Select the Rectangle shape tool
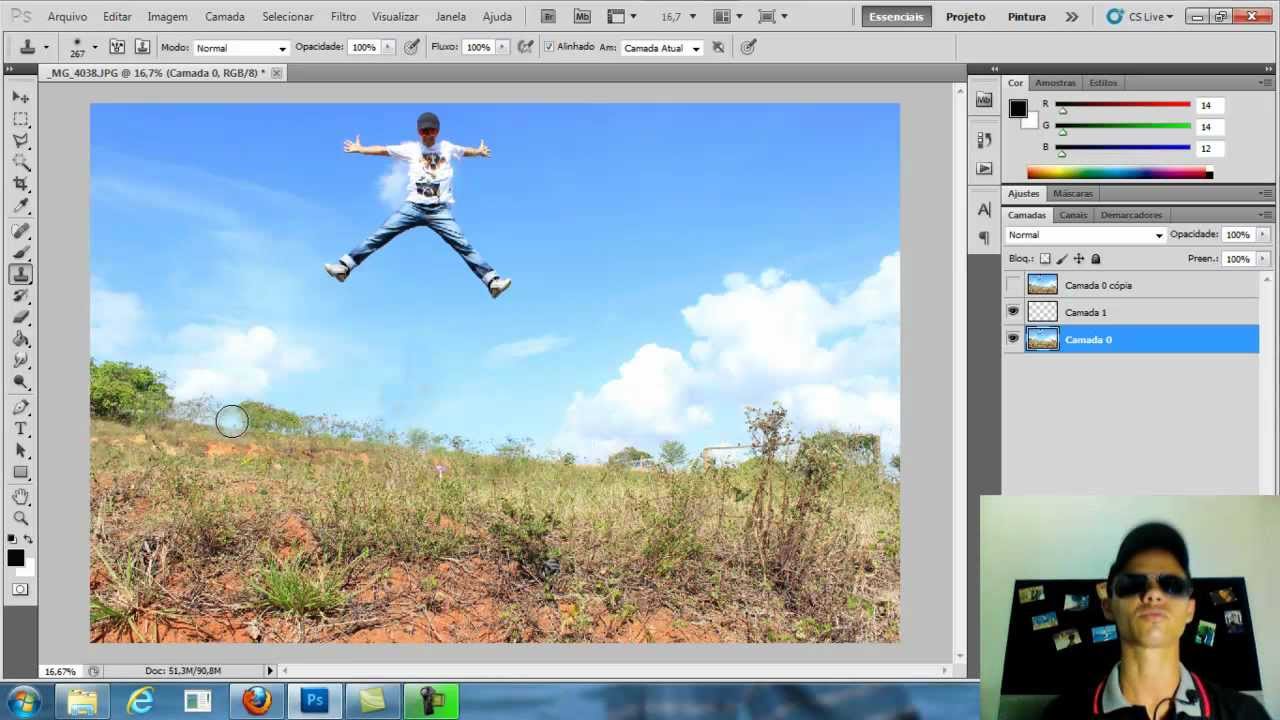Screen dimensions: 1280x720 (x=20, y=472)
